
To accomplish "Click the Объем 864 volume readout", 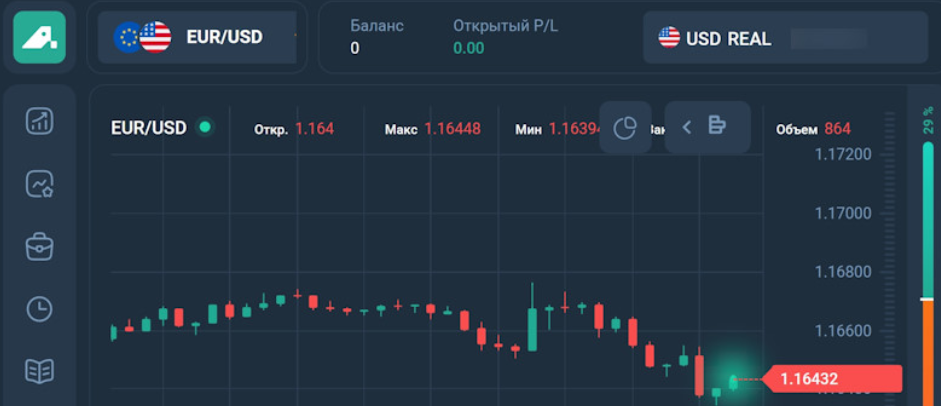I will (x=813, y=129).
